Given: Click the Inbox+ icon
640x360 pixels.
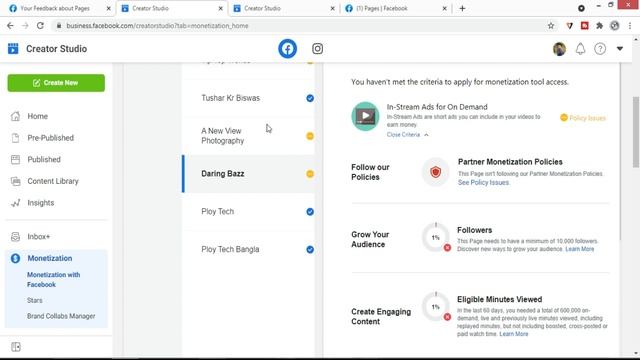Looking at the screenshot, I should (16, 237).
